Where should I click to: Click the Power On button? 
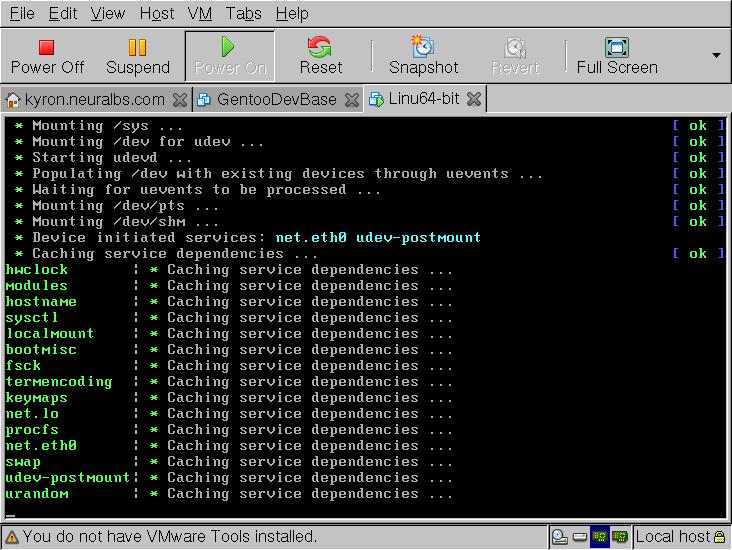[x=229, y=56]
